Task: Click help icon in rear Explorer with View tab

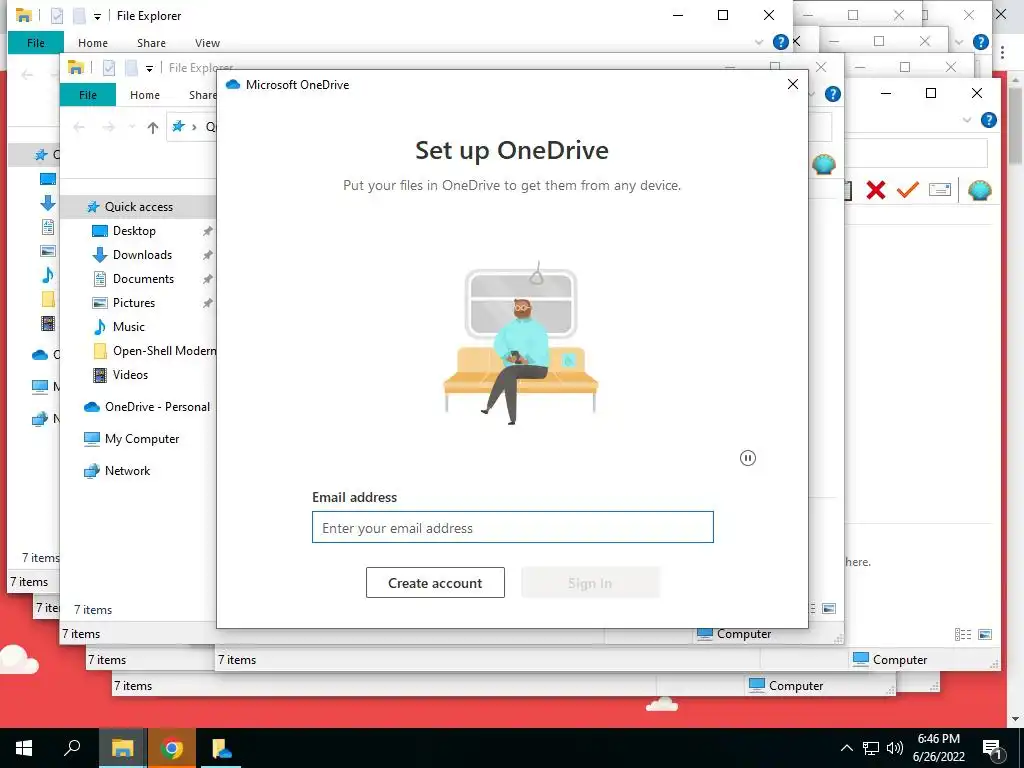Action: (780, 42)
